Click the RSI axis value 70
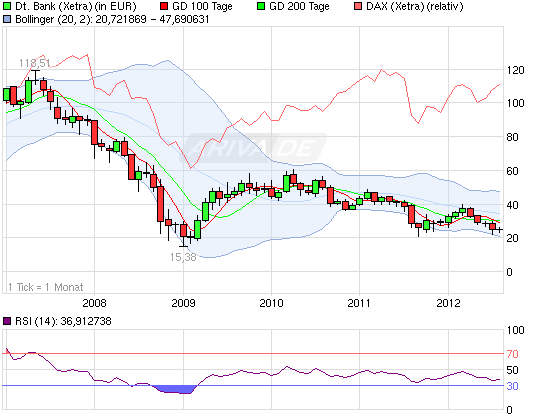545x418 pixels. click(512, 354)
